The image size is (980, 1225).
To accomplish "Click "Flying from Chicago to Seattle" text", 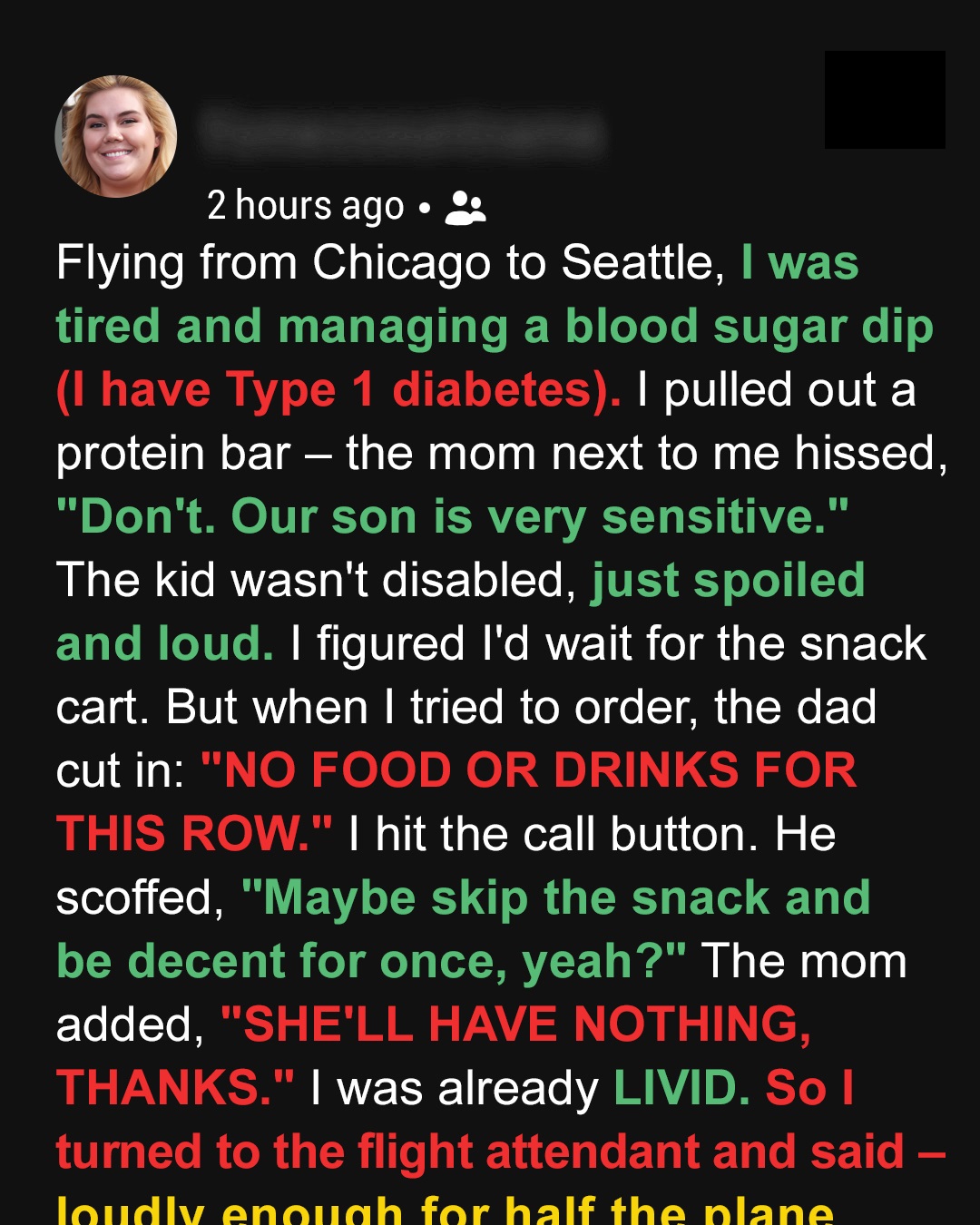I will 390,263.
